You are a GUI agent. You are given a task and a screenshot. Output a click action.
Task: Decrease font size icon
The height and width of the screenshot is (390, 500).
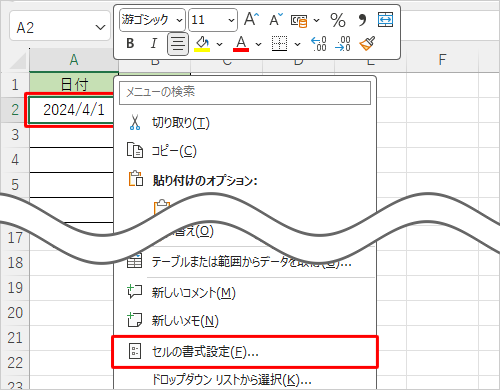pos(276,19)
